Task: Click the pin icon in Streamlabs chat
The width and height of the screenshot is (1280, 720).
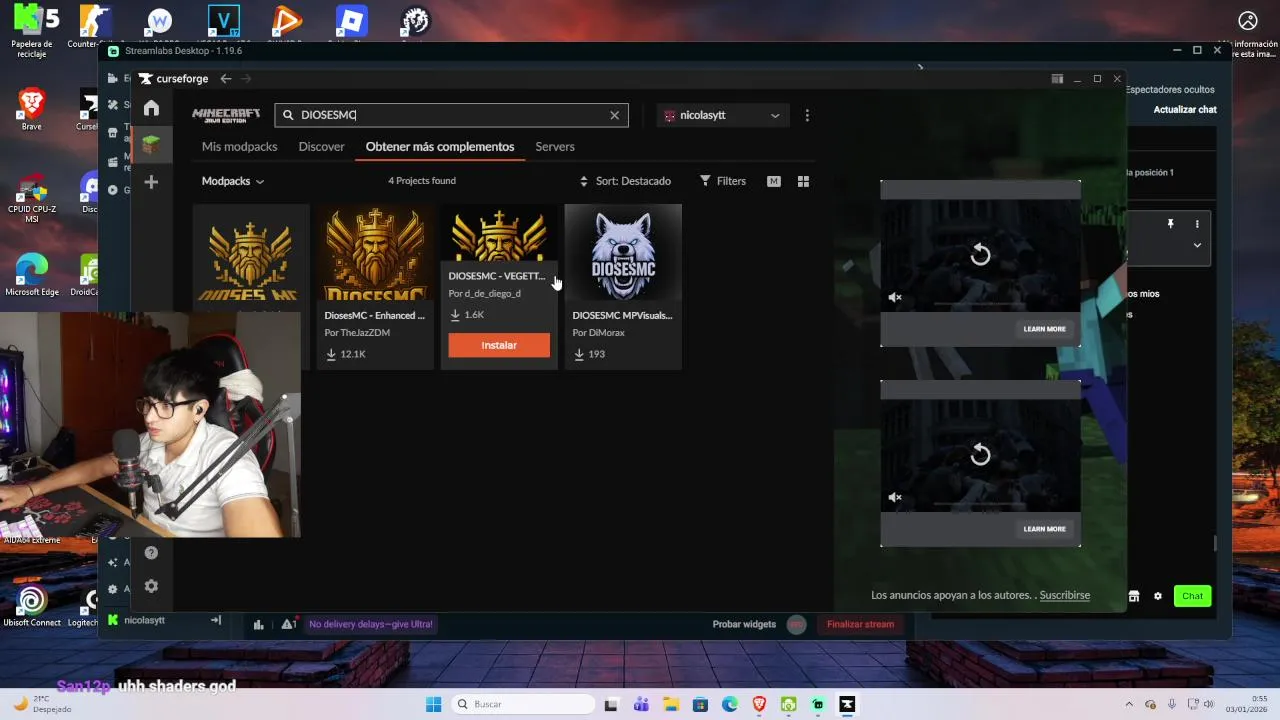Action: click(1170, 224)
